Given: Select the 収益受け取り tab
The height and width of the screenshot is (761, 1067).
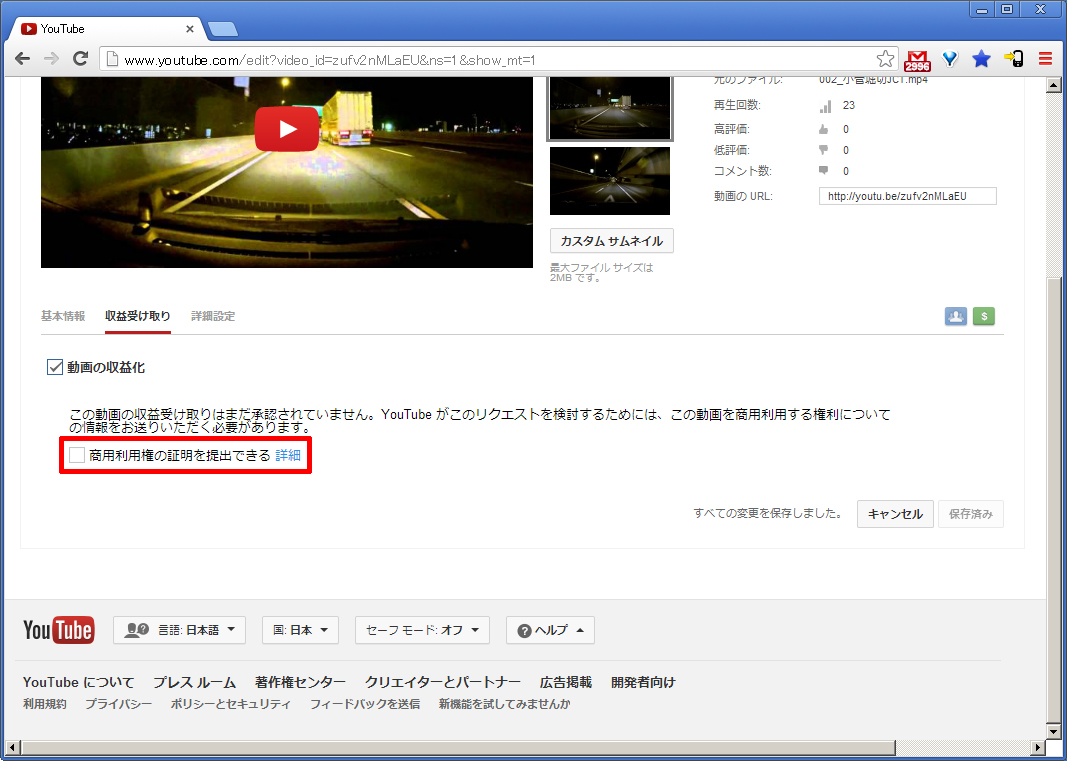Looking at the screenshot, I should [137, 316].
